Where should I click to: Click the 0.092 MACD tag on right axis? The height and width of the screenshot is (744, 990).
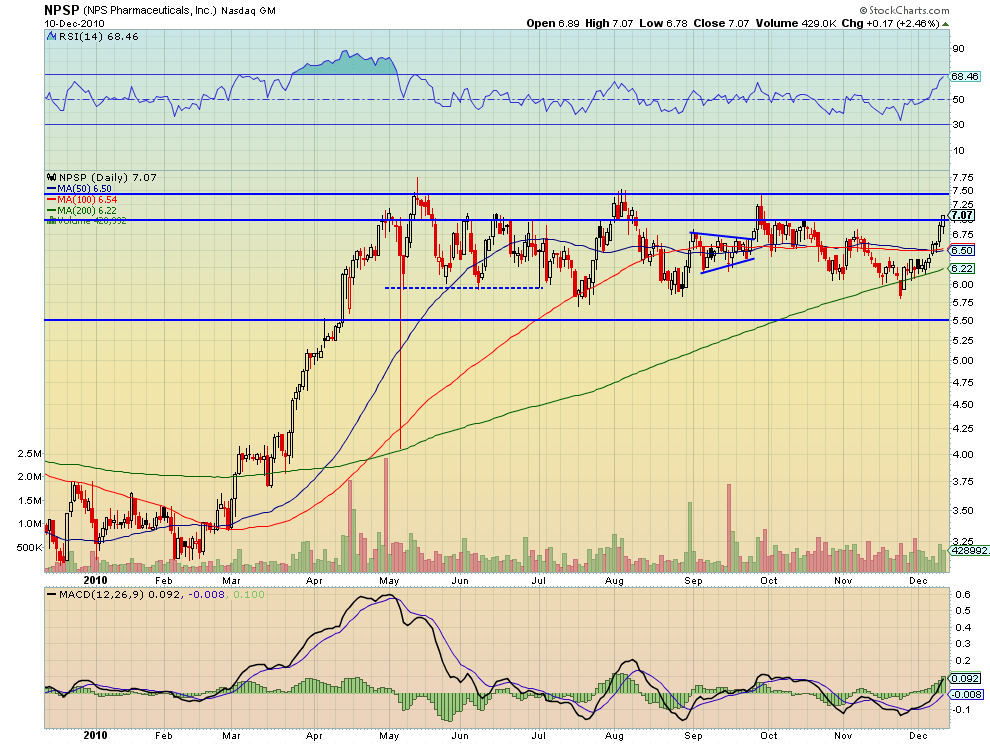click(x=965, y=678)
